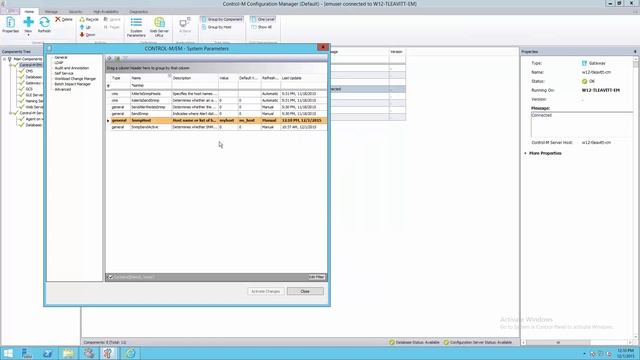This screenshot has height=360, width=640.
Task: Sort by Name column header
Action: point(151,78)
